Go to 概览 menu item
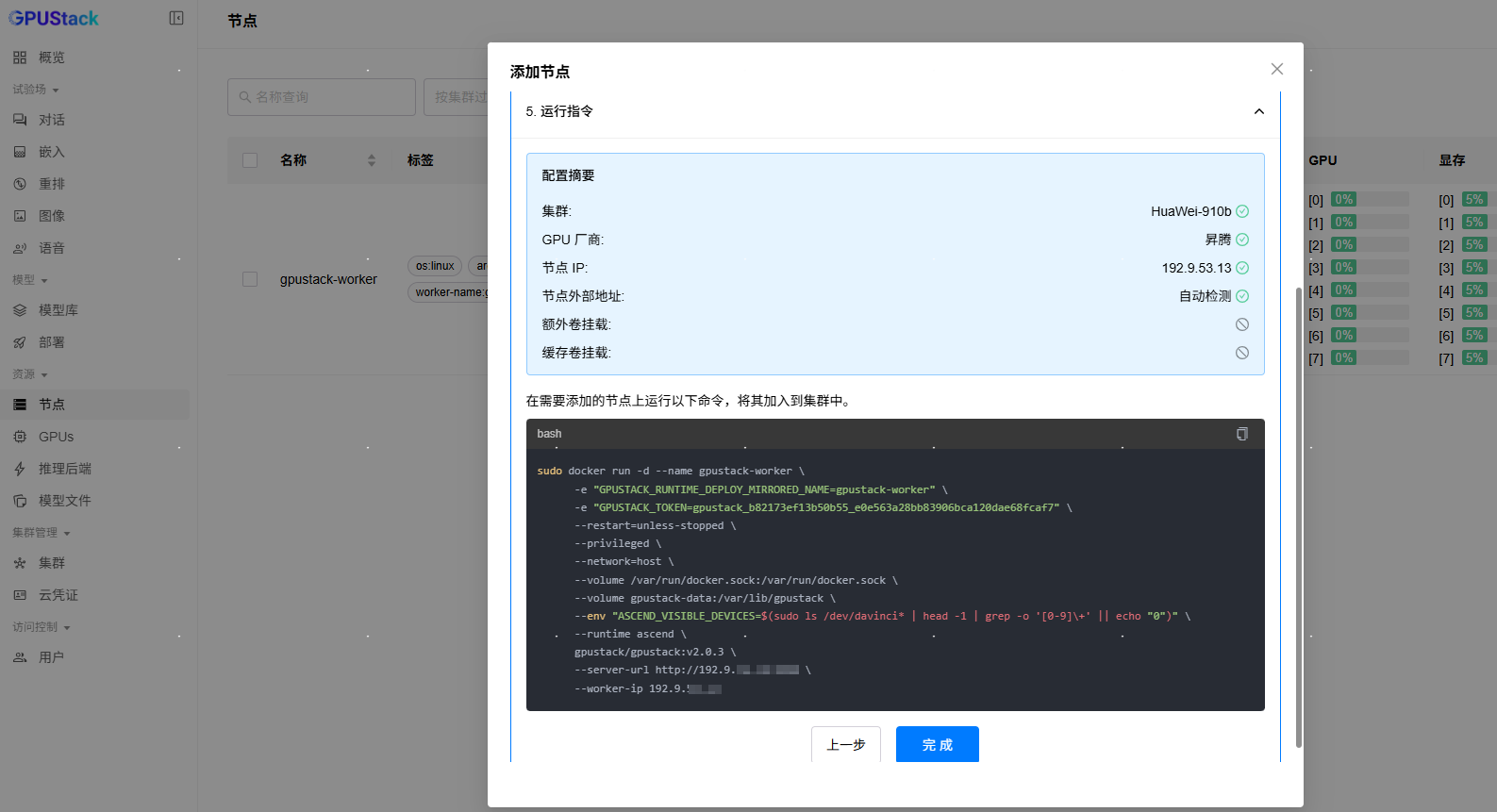 [x=94, y=58]
